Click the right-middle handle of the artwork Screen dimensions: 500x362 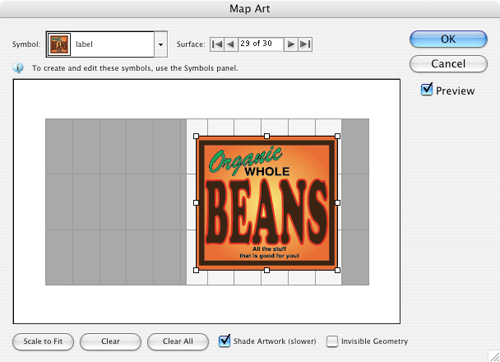pyautogui.click(x=337, y=203)
